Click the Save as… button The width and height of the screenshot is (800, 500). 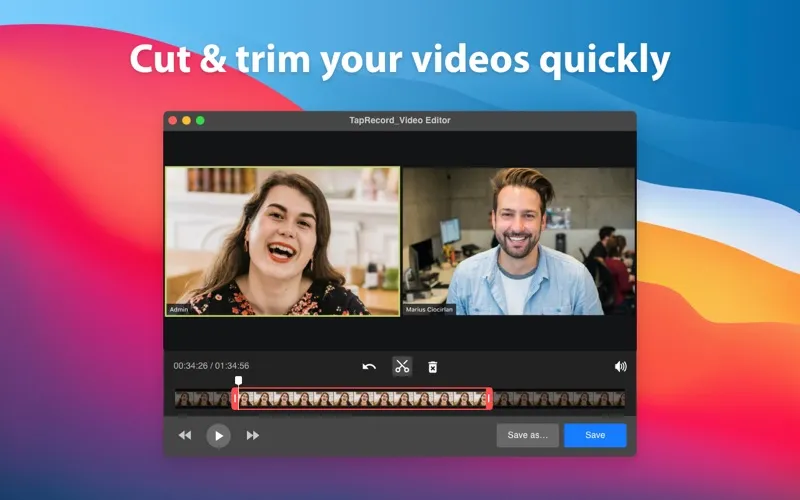[x=528, y=435]
